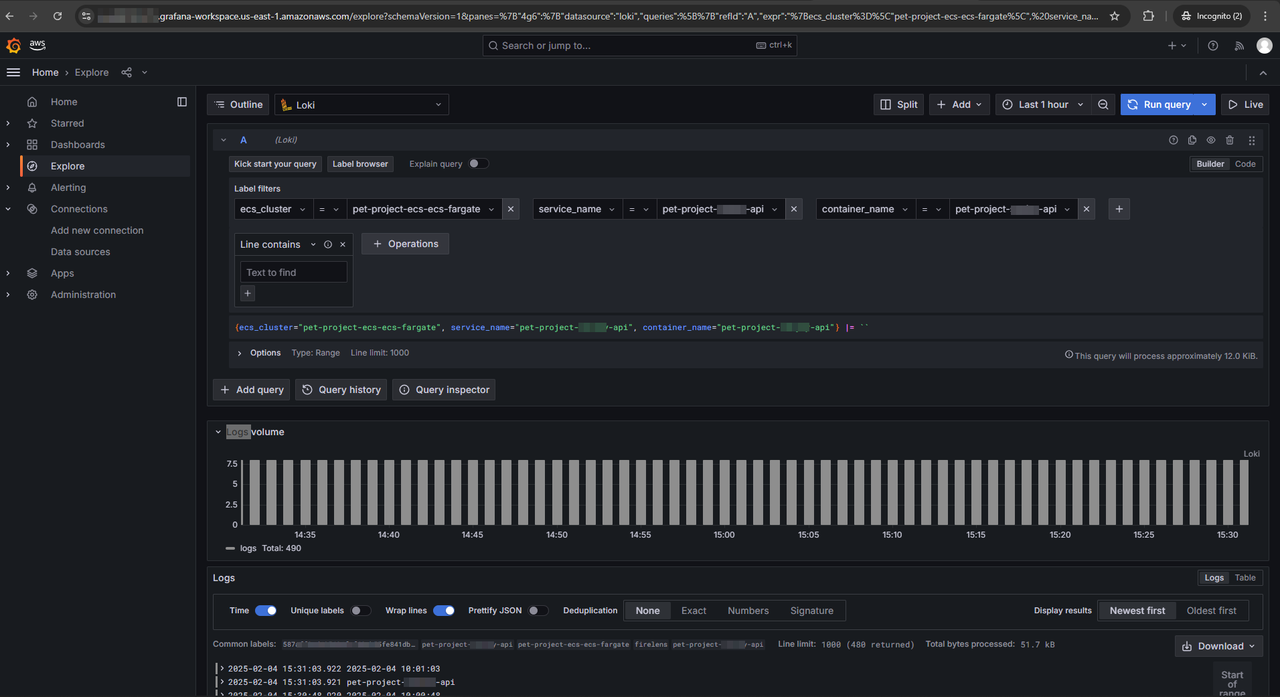
Task: Open the Label browser
Action: point(360,164)
